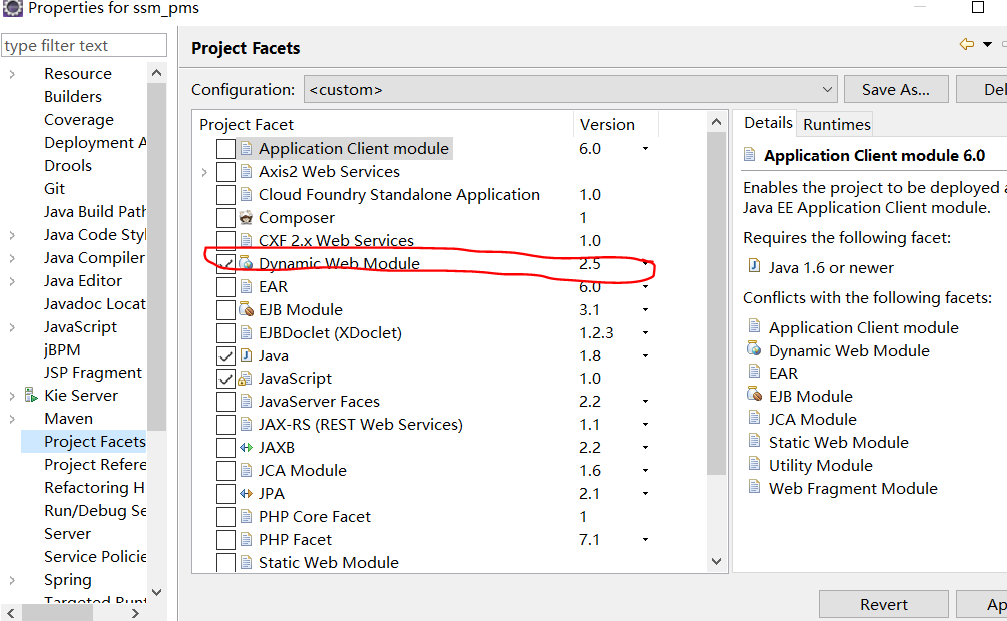Select Project Facets in sidebar tree

pos(94,442)
